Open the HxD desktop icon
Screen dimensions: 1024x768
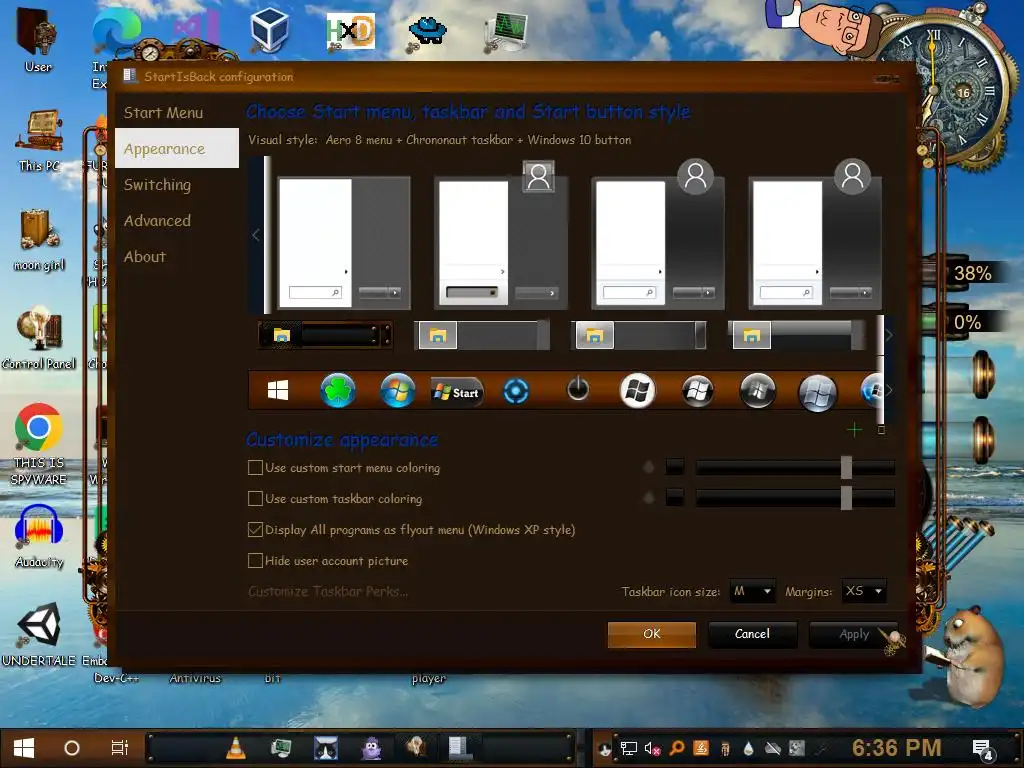click(351, 32)
